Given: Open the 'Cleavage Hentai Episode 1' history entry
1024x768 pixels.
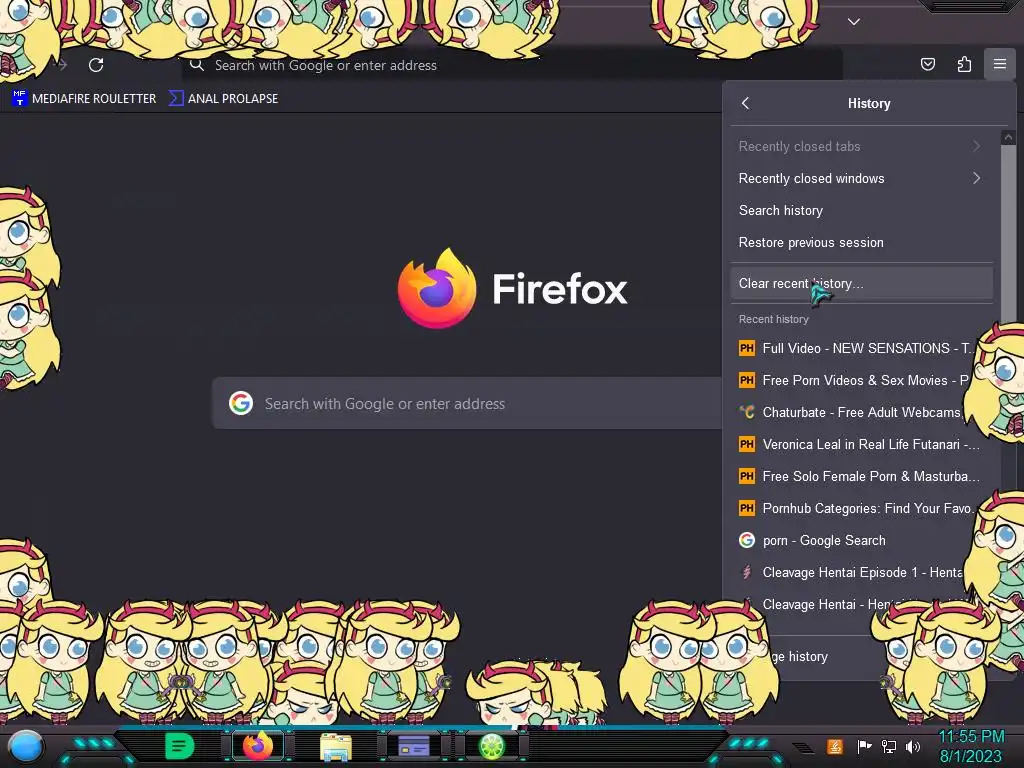Looking at the screenshot, I should tap(861, 572).
